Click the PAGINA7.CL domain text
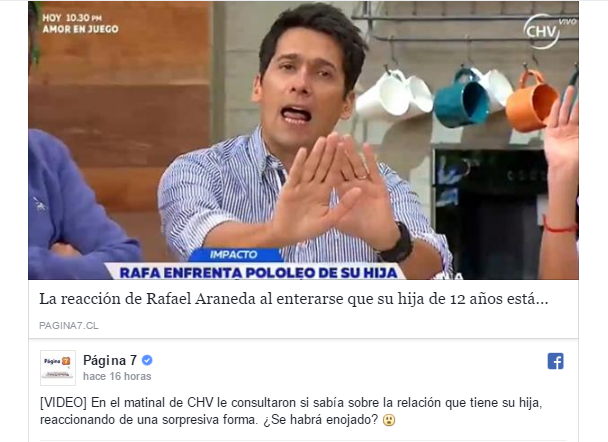The image size is (608, 442). (x=69, y=325)
